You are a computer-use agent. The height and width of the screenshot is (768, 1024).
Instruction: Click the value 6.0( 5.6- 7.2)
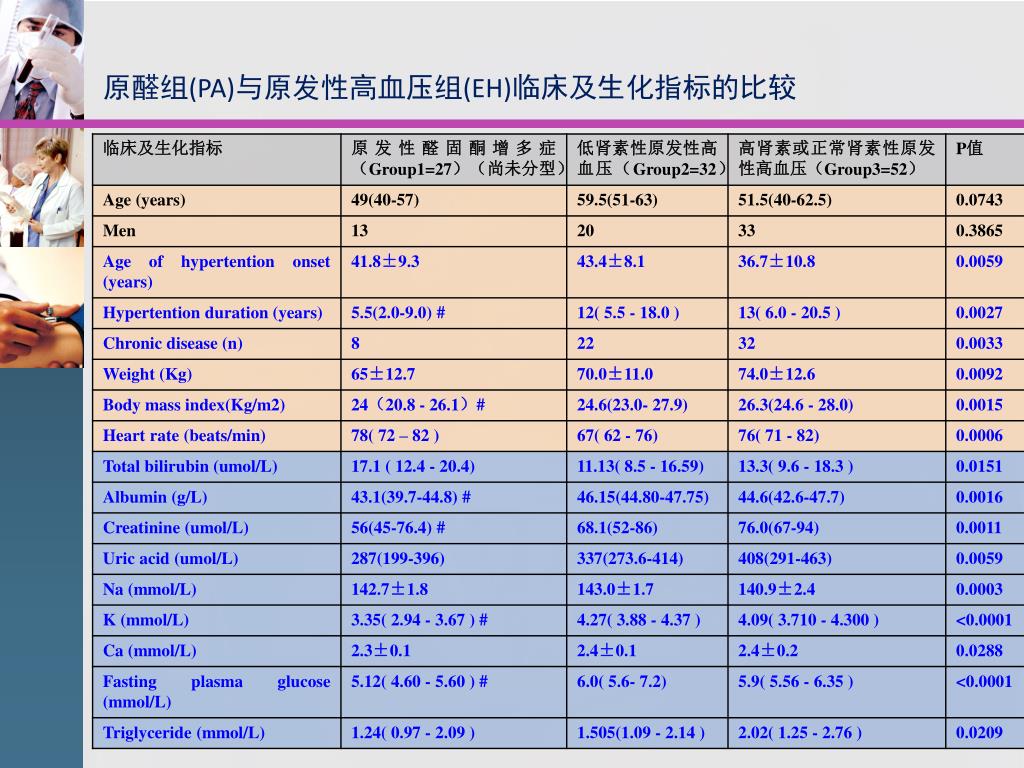click(x=621, y=681)
